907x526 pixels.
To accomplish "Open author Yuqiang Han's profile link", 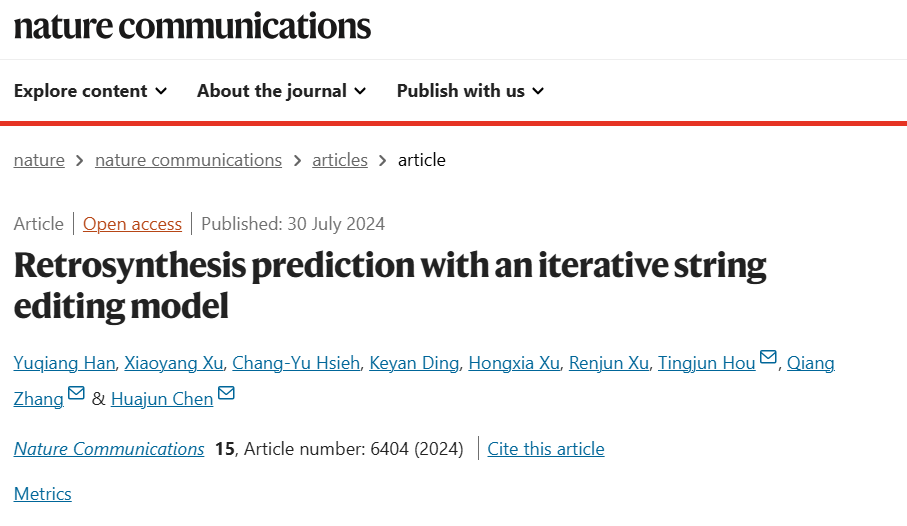I will click(64, 363).
